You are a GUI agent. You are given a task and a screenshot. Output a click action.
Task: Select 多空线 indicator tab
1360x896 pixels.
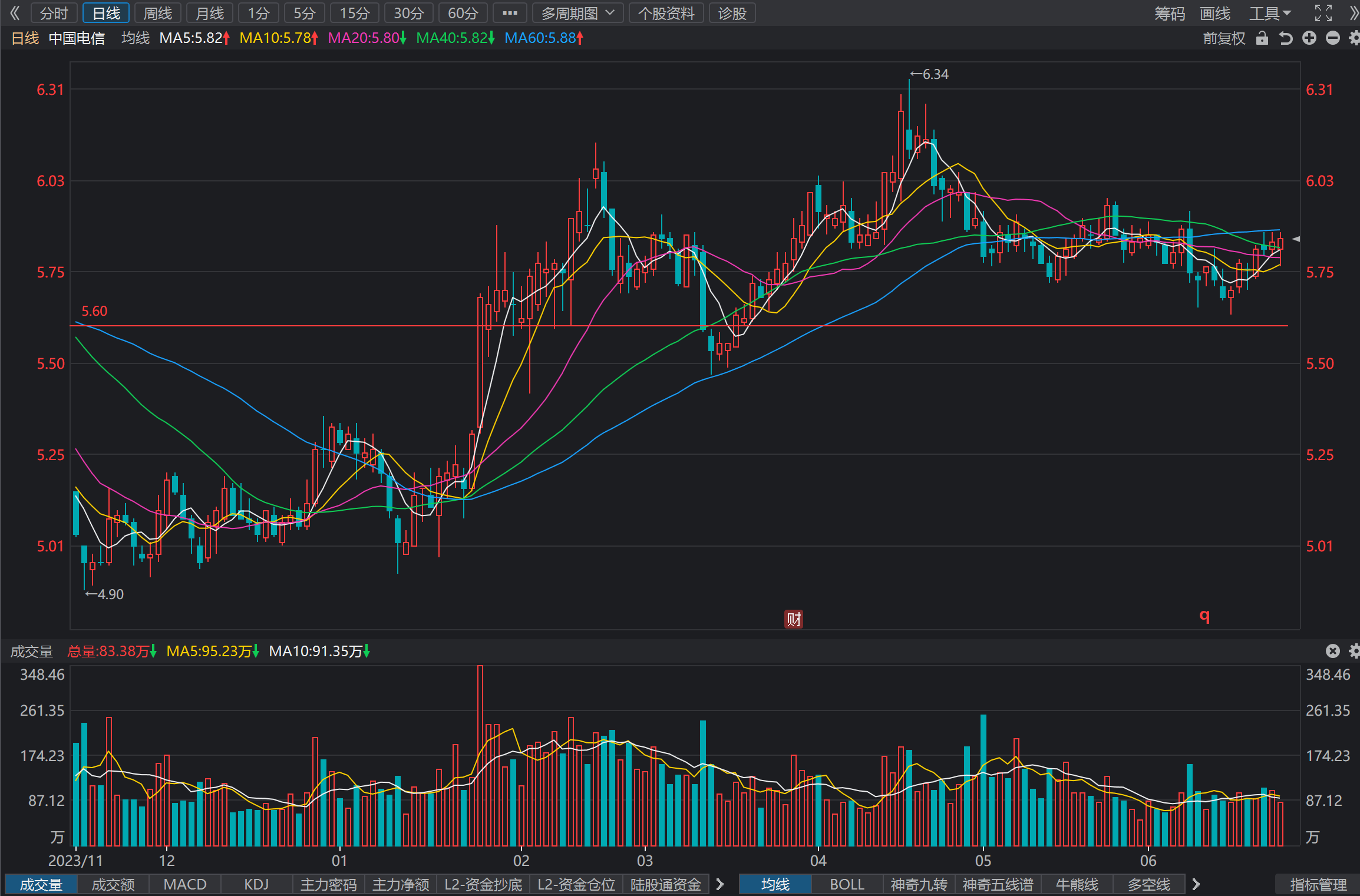(x=1148, y=884)
